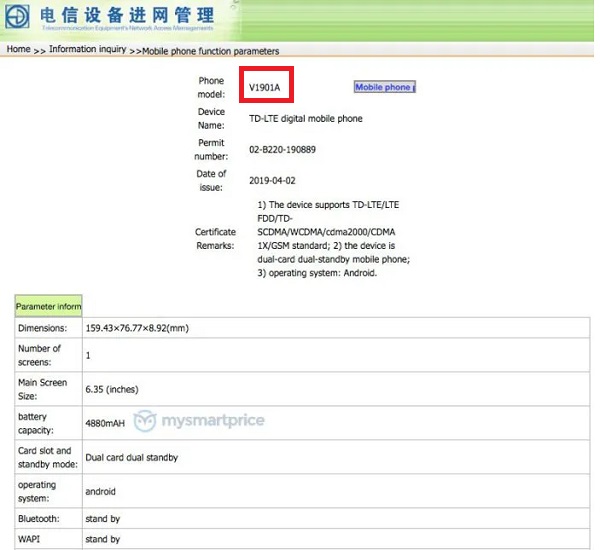Select Dual card dual standby value
Image resolution: width=600 pixels, height=550 pixels.
click(x=132, y=457)
